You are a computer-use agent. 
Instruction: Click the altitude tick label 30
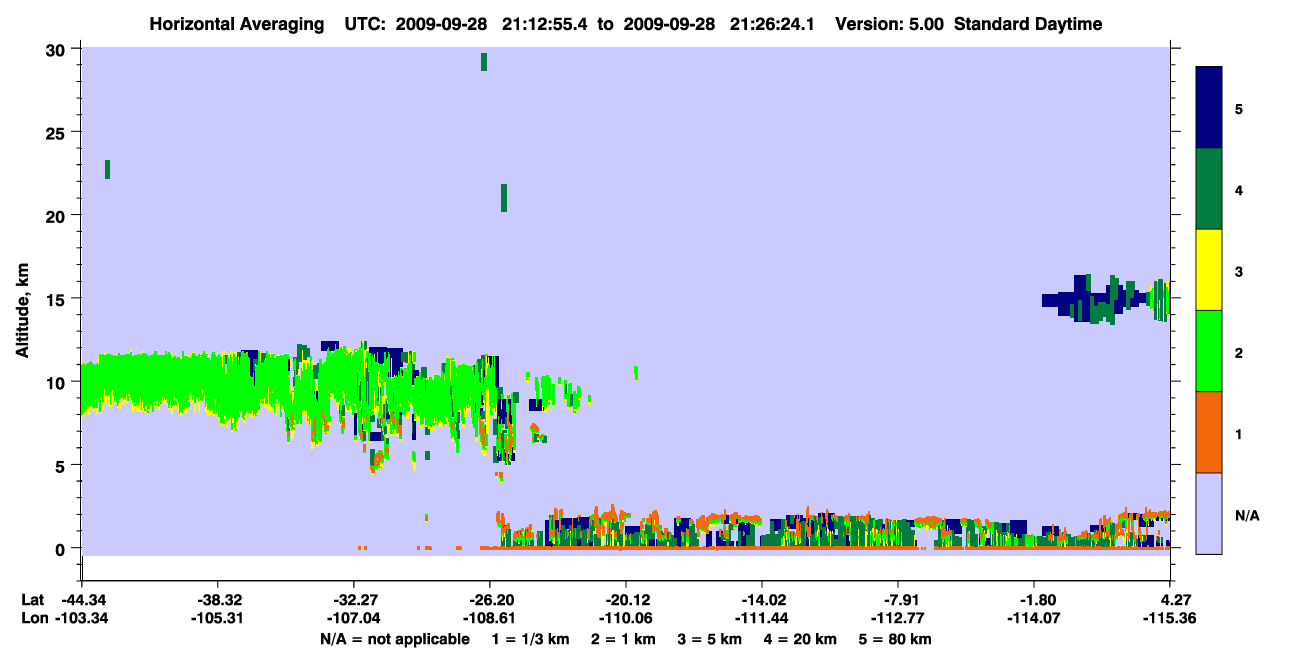[x=58, y=50]
